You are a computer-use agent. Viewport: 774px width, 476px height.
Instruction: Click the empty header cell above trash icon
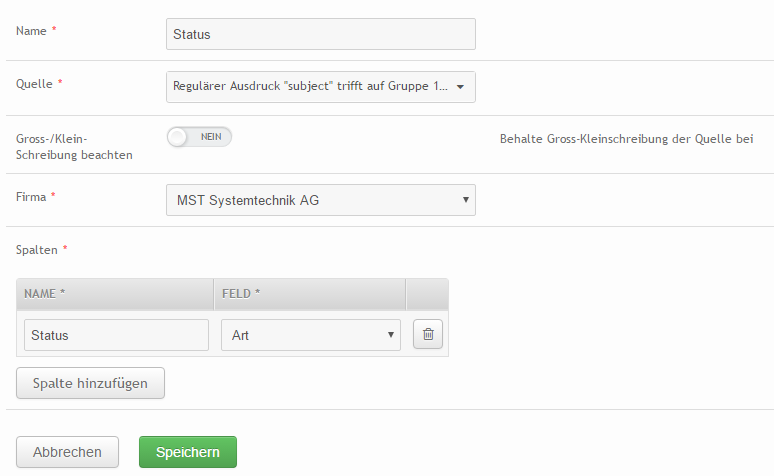427,294
